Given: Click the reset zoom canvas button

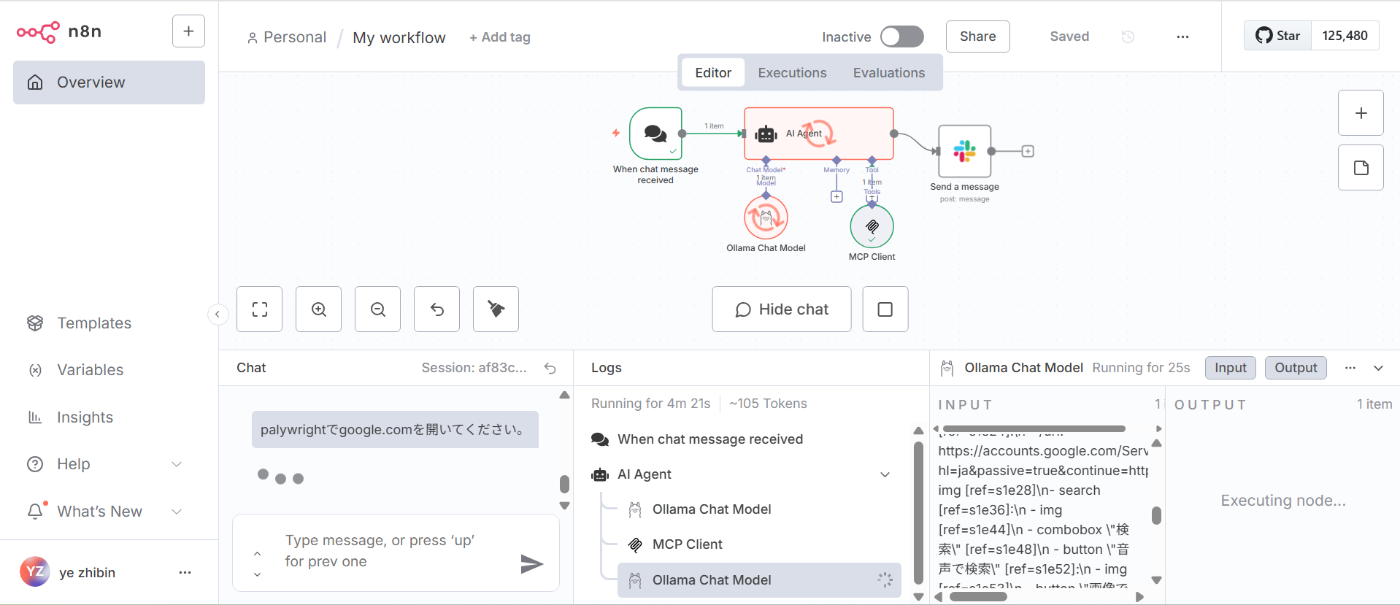Looking at the screenshot, I should pyautogui.click(x=437, y=309).
